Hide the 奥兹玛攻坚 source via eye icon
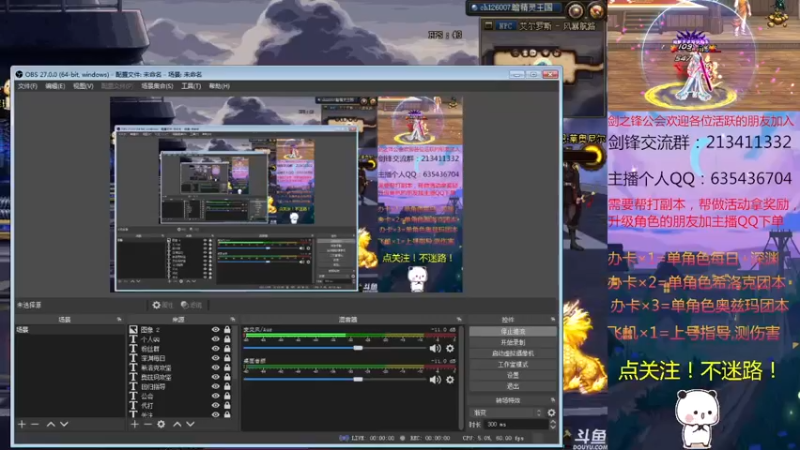Viewport: 800px width, 450px height. click(215, 377)
